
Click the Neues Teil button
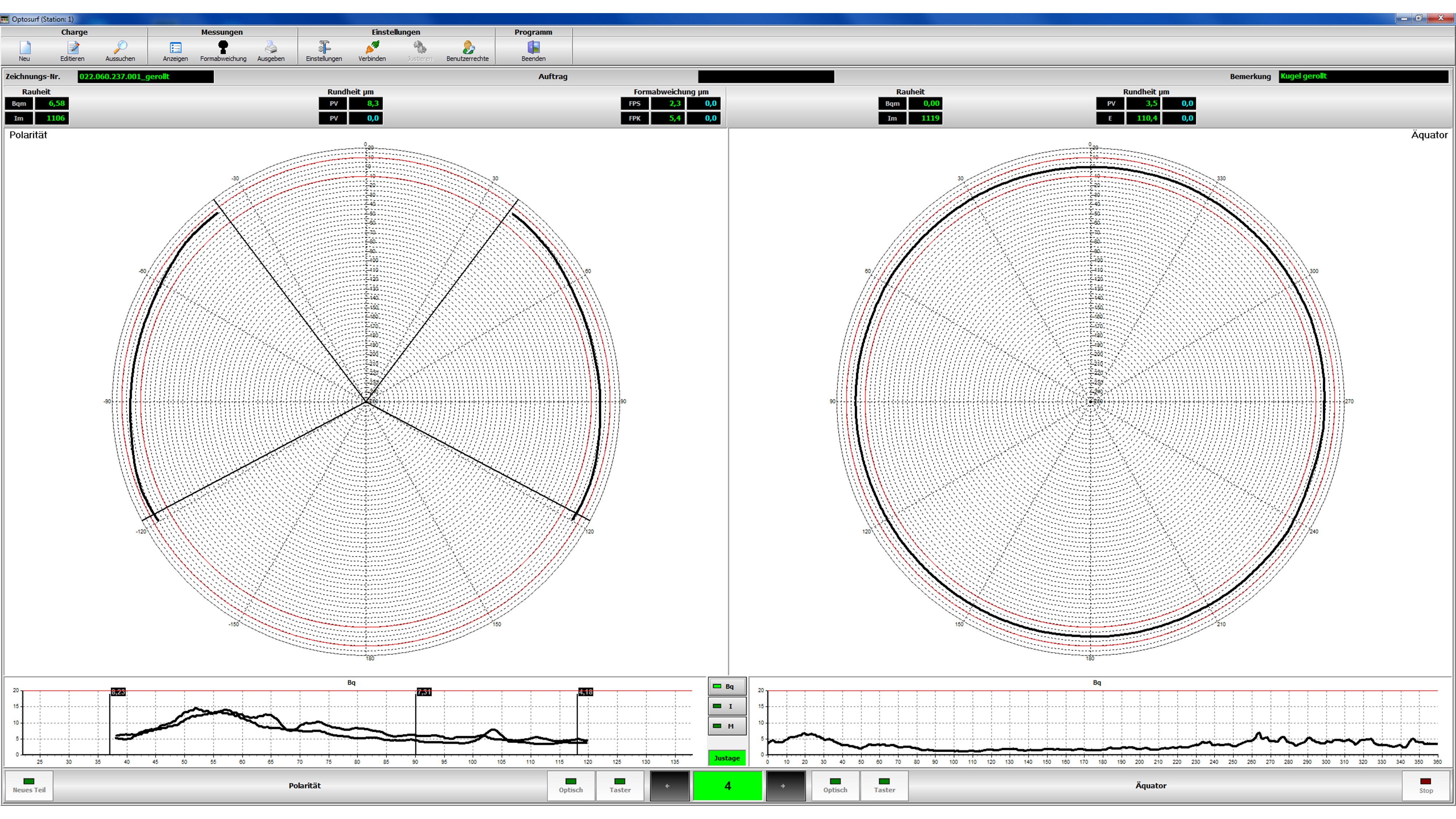pos(29,786)
